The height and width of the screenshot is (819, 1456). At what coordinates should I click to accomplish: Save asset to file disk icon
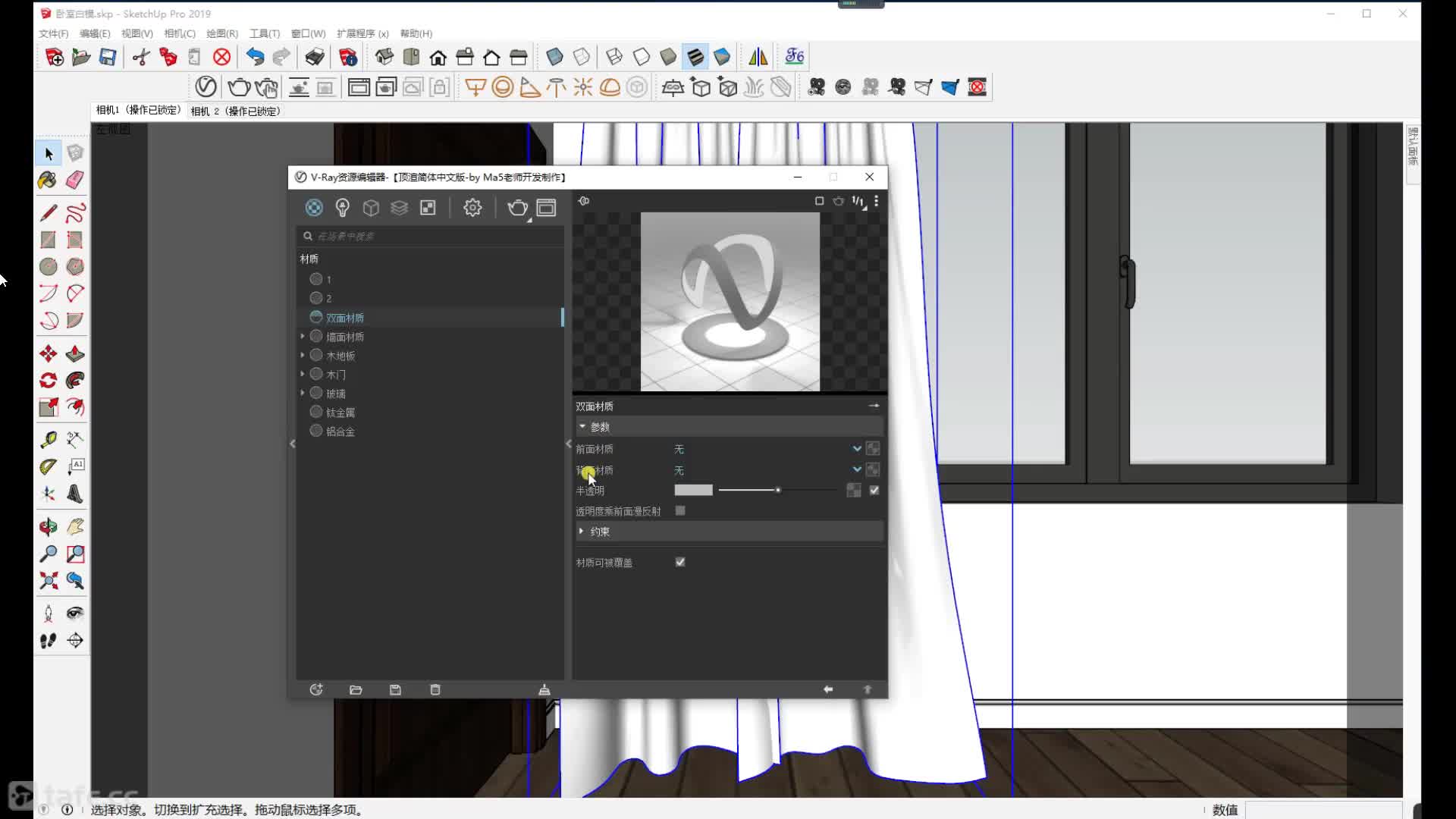click(x=395, y=689)
